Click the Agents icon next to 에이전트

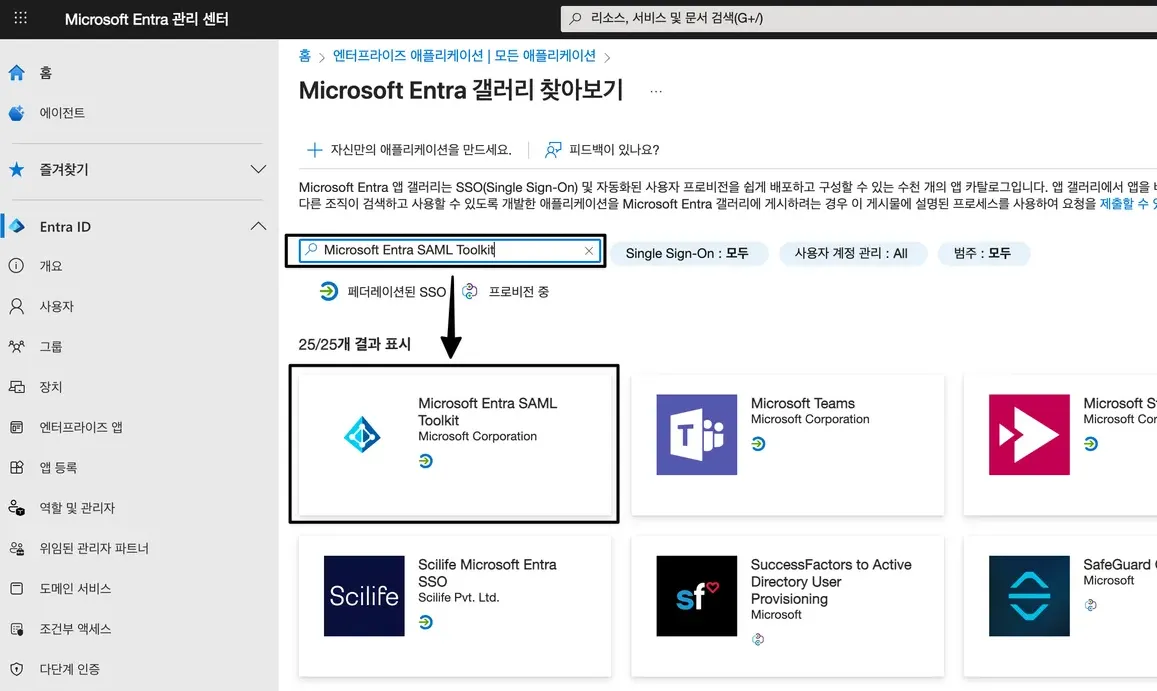pyautogui.click(x=16, y=113)
